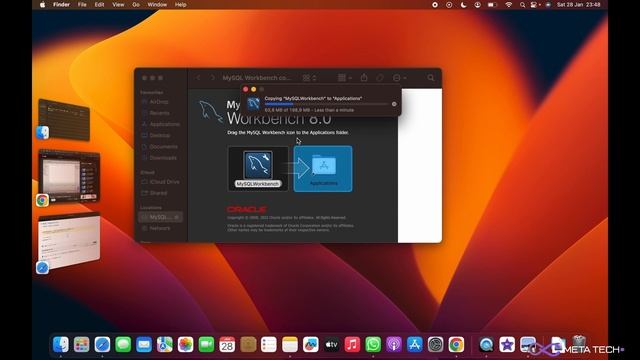This screenshot has width=640, height=360.
Task: Switch to the Chrome Stage Manager thumbnail
Action: [69, 176]
